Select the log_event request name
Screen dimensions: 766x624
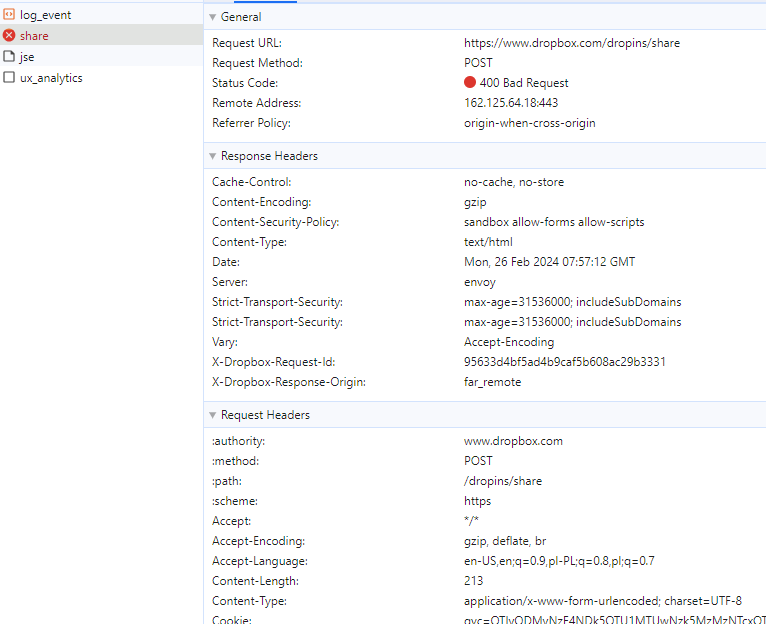[x=45, y=15]
